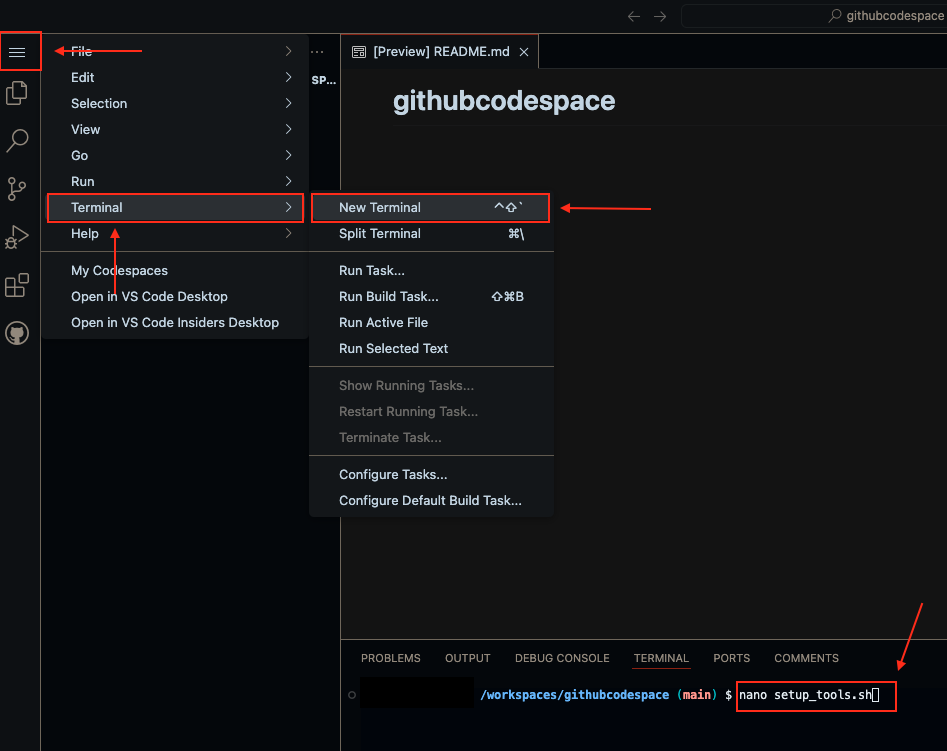Expand the View submenu
The height and width of the screenshot is (751, 947).
point(175,129)
